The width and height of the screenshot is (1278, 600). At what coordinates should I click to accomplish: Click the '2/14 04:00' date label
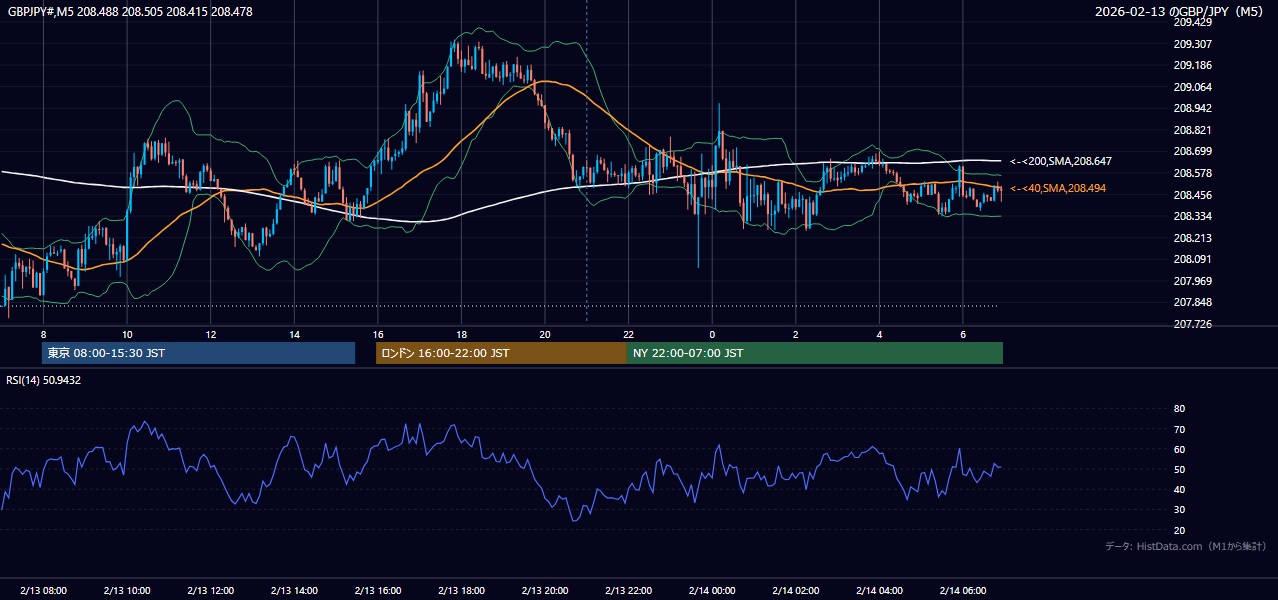point(879,591)
